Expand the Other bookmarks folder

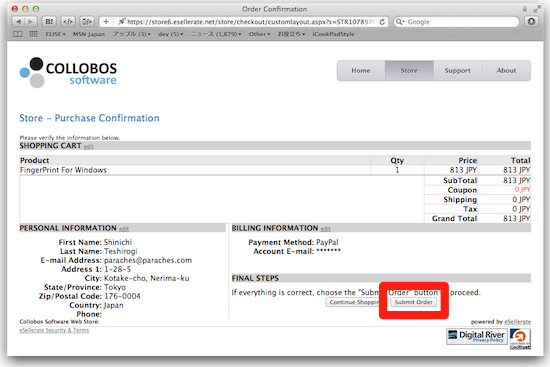pos(259,34)
